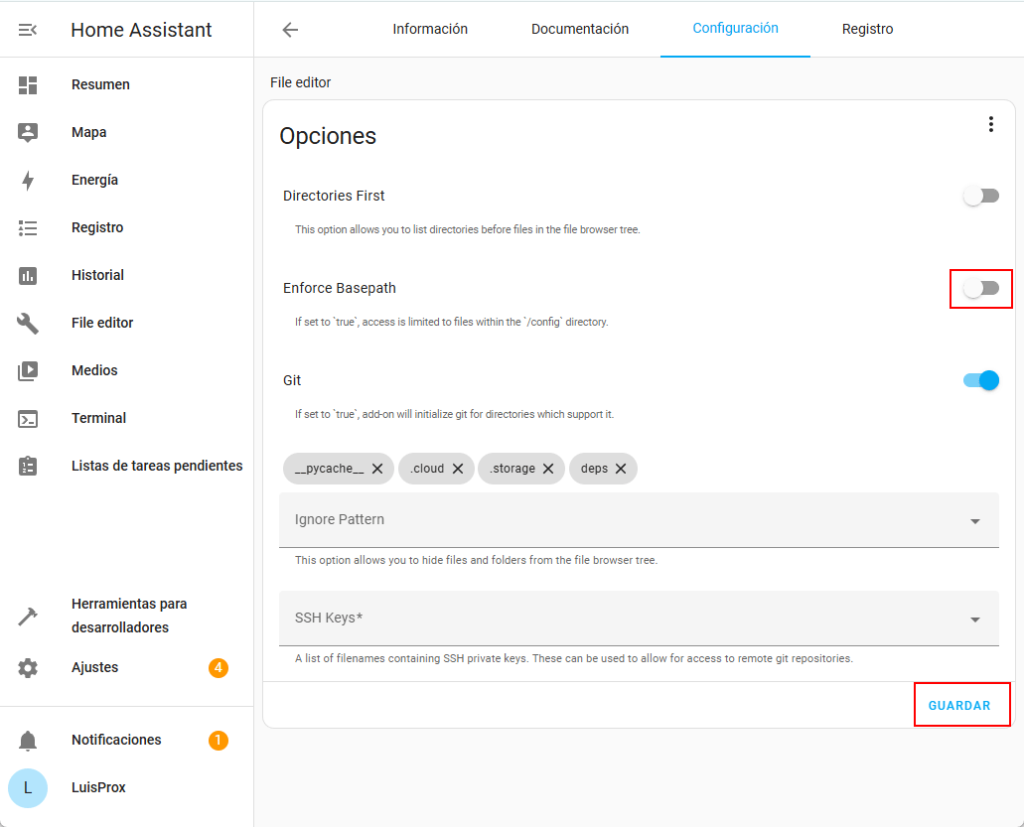Expand the SSH Keys dropdown

tap(974, 619)
